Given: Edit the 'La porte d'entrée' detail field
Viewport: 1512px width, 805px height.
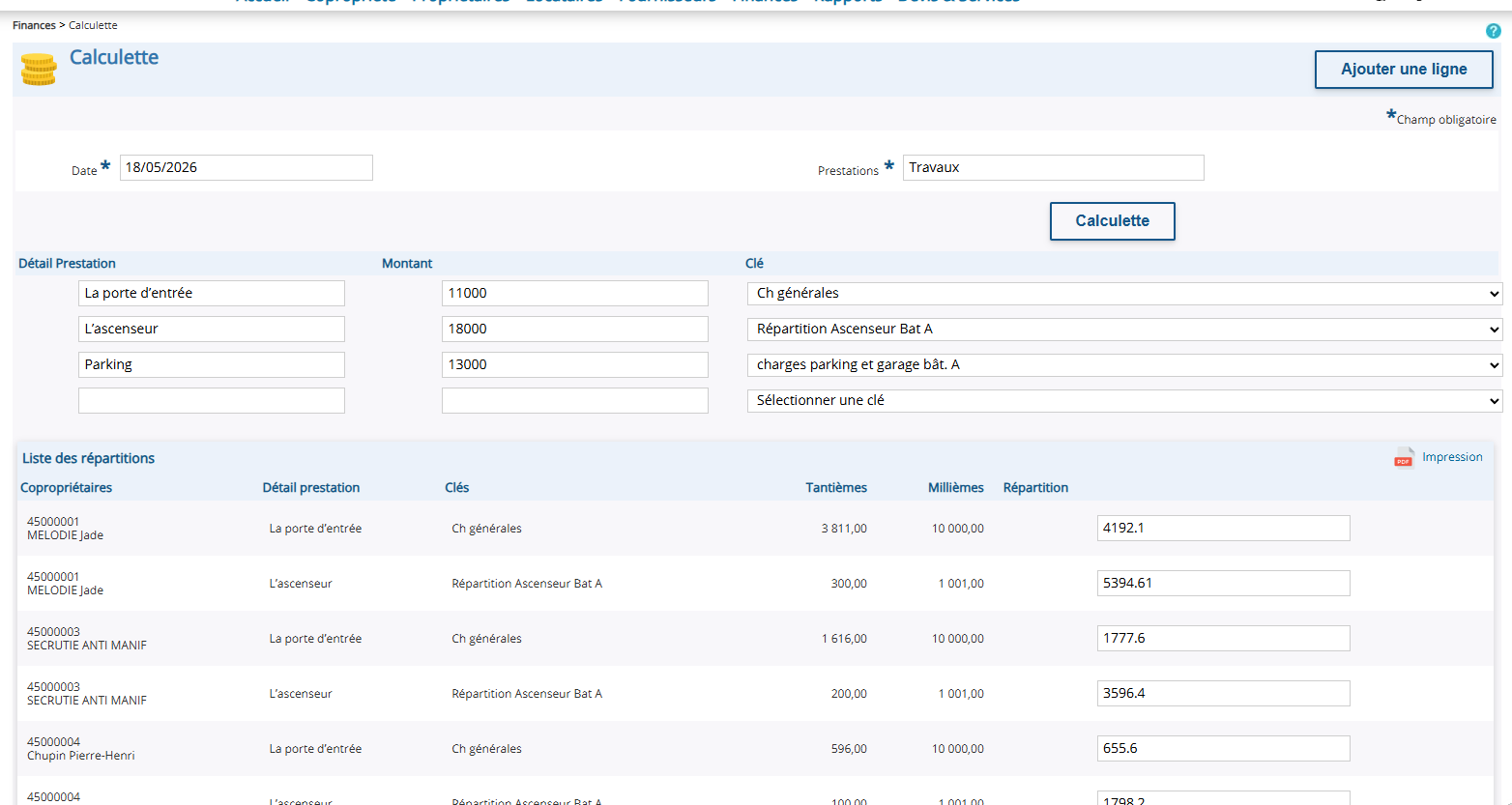Looking at the screenshot, I should [x=212, y=293].
